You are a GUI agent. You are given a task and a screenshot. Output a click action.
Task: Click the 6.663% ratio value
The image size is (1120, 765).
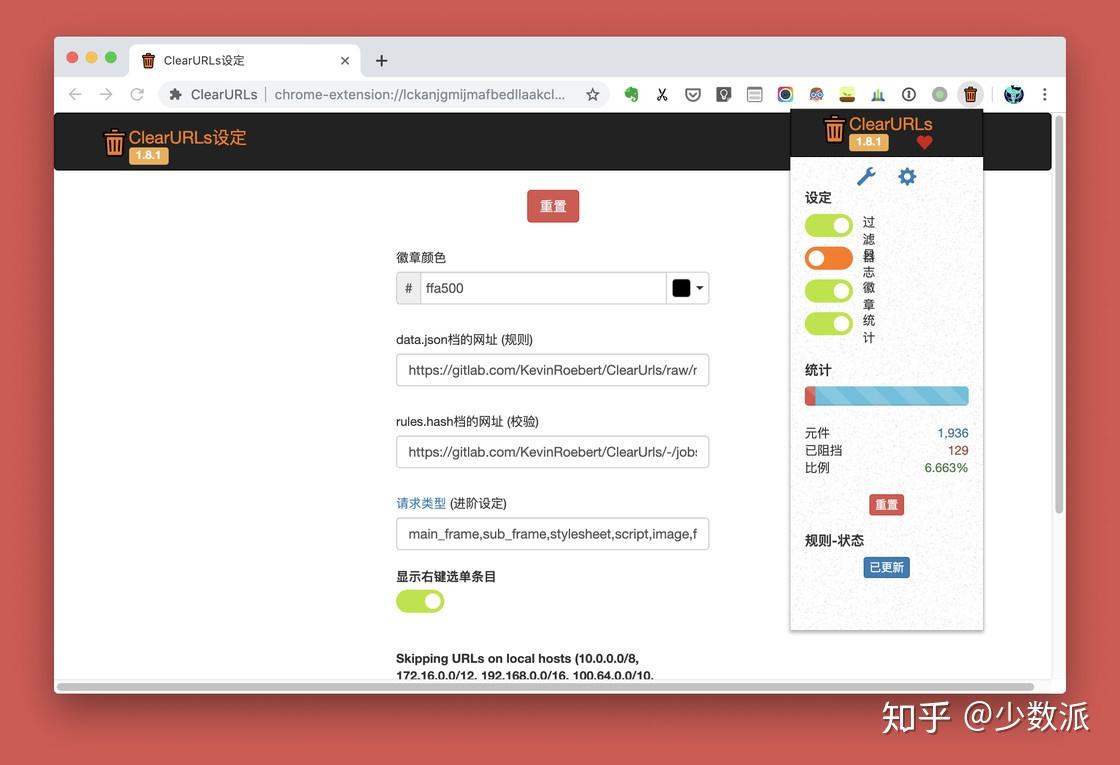click(x=946, y=468)
